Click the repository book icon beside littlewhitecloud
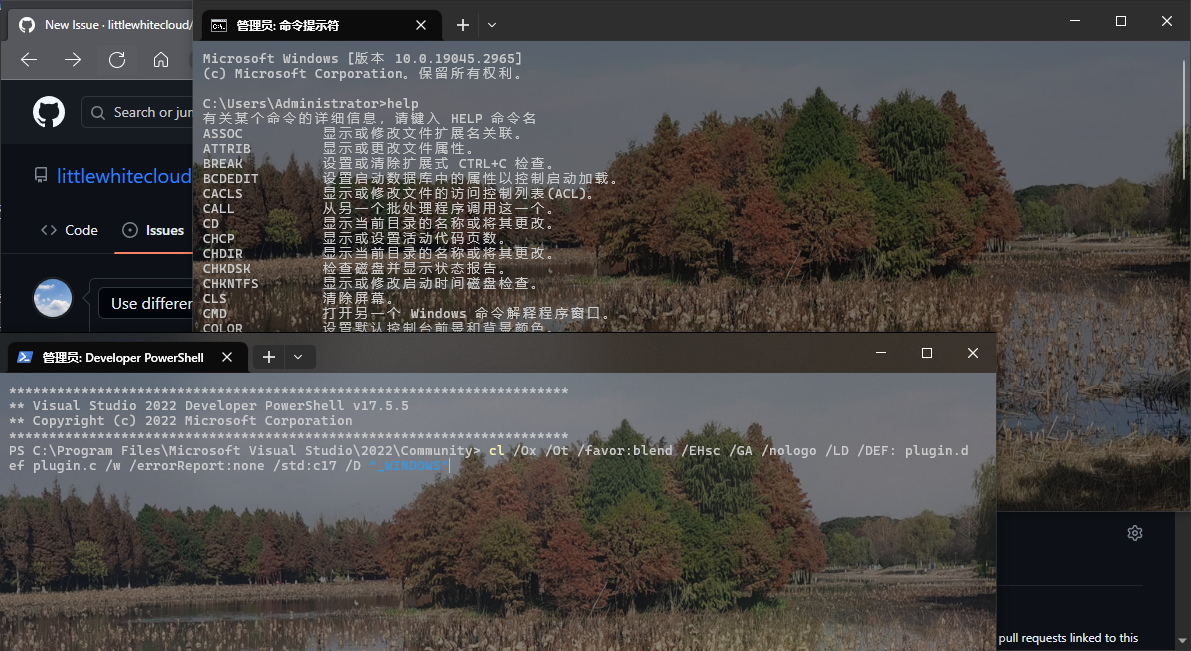The image size is (1191, 651). click(x=38, y=175)
